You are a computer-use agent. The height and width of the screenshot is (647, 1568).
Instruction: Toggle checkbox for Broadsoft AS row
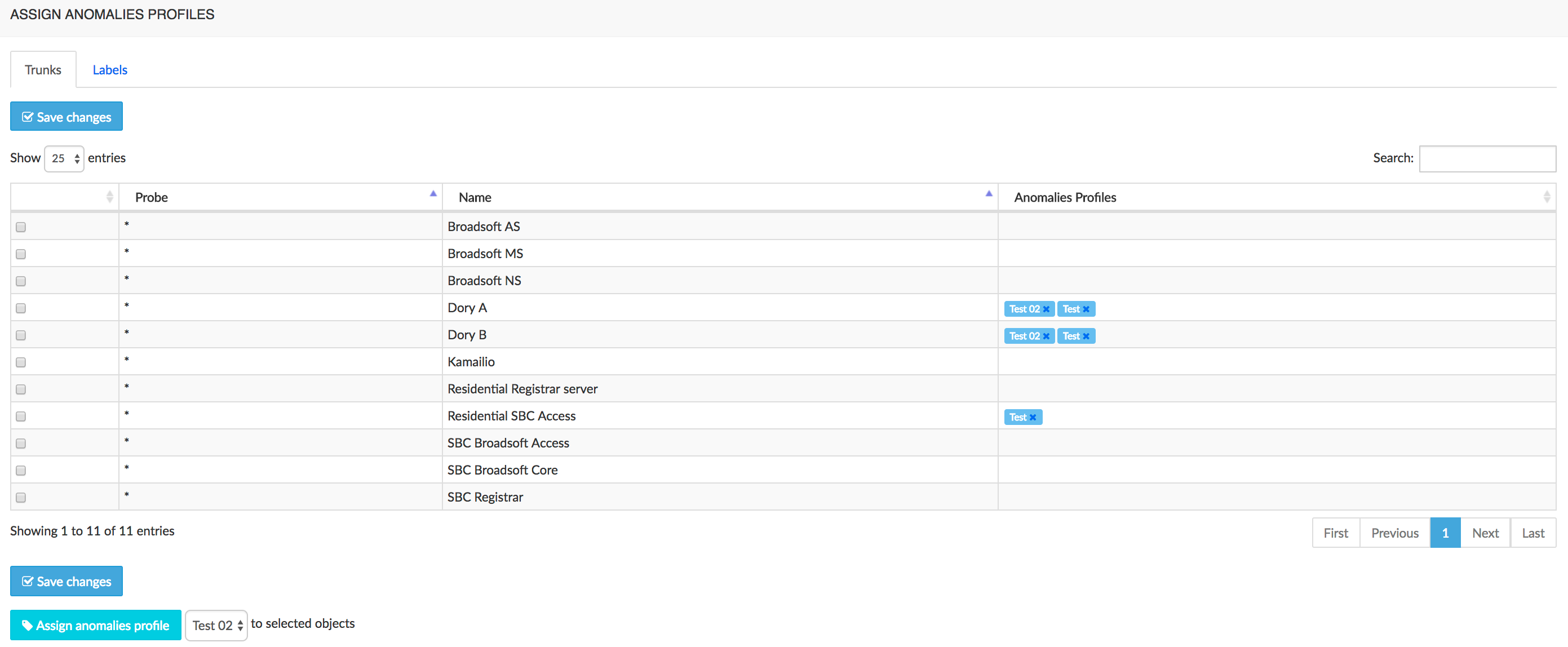point(21,226)
